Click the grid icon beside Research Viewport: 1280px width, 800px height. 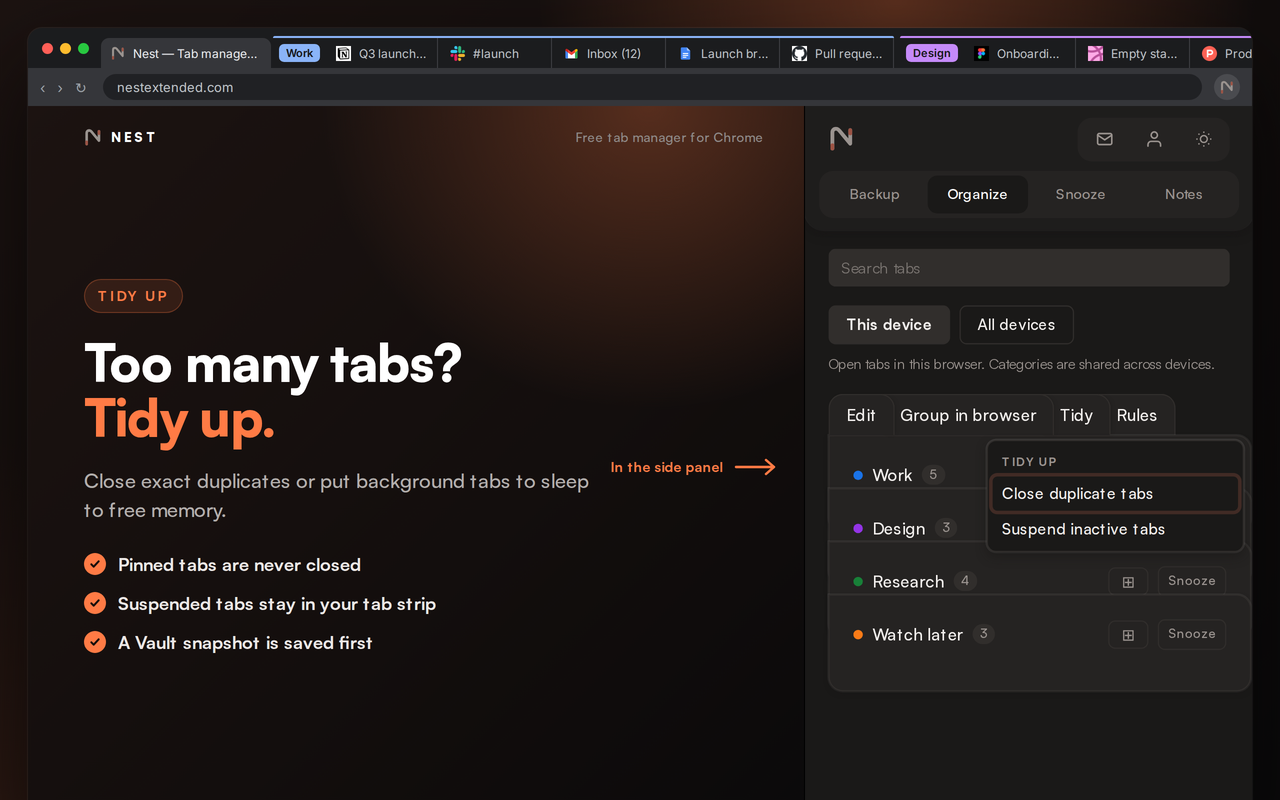pyautogui.click(x=1128, y=581)
